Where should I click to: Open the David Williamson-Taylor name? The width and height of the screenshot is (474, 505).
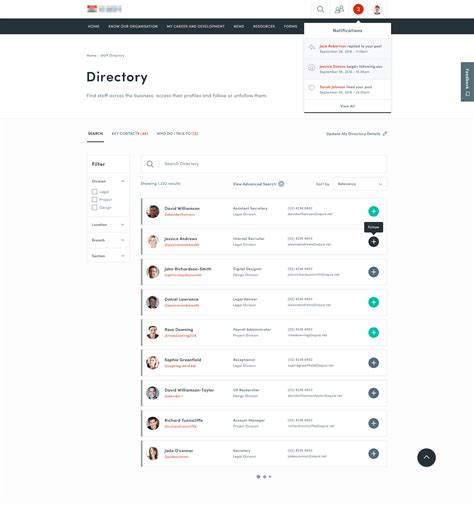(189, 390)
